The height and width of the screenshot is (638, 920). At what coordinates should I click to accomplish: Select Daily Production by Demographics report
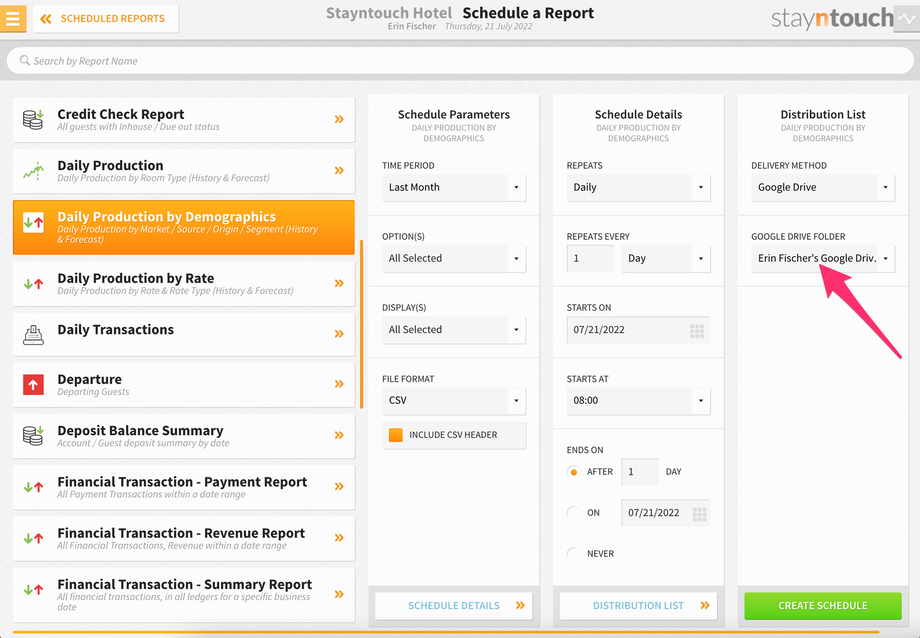click(x=184, y=227)
